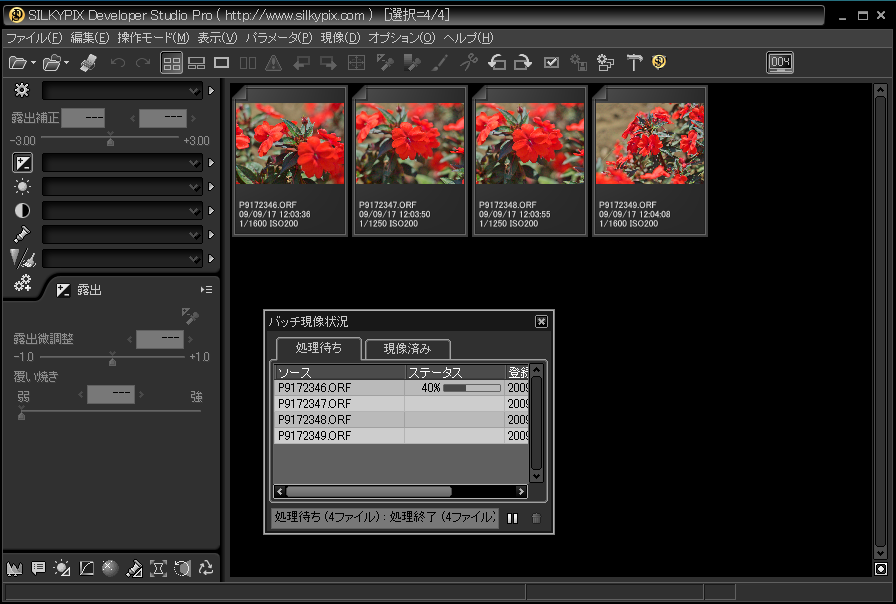Open the histogram icon in bottom panel
The width and height of the screenshot is (896, 604).
pyautogui.click(x=14, y=568)
